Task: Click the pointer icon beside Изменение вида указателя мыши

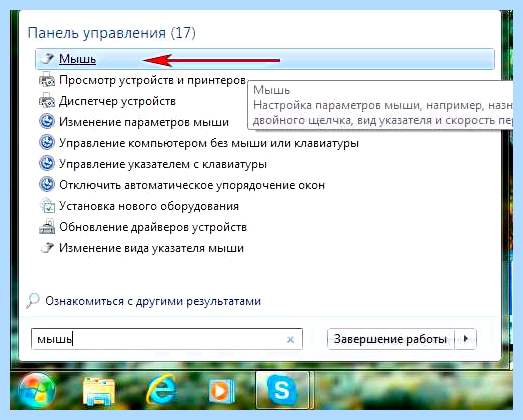Action: pyautogui.click(x=47, y=248)
